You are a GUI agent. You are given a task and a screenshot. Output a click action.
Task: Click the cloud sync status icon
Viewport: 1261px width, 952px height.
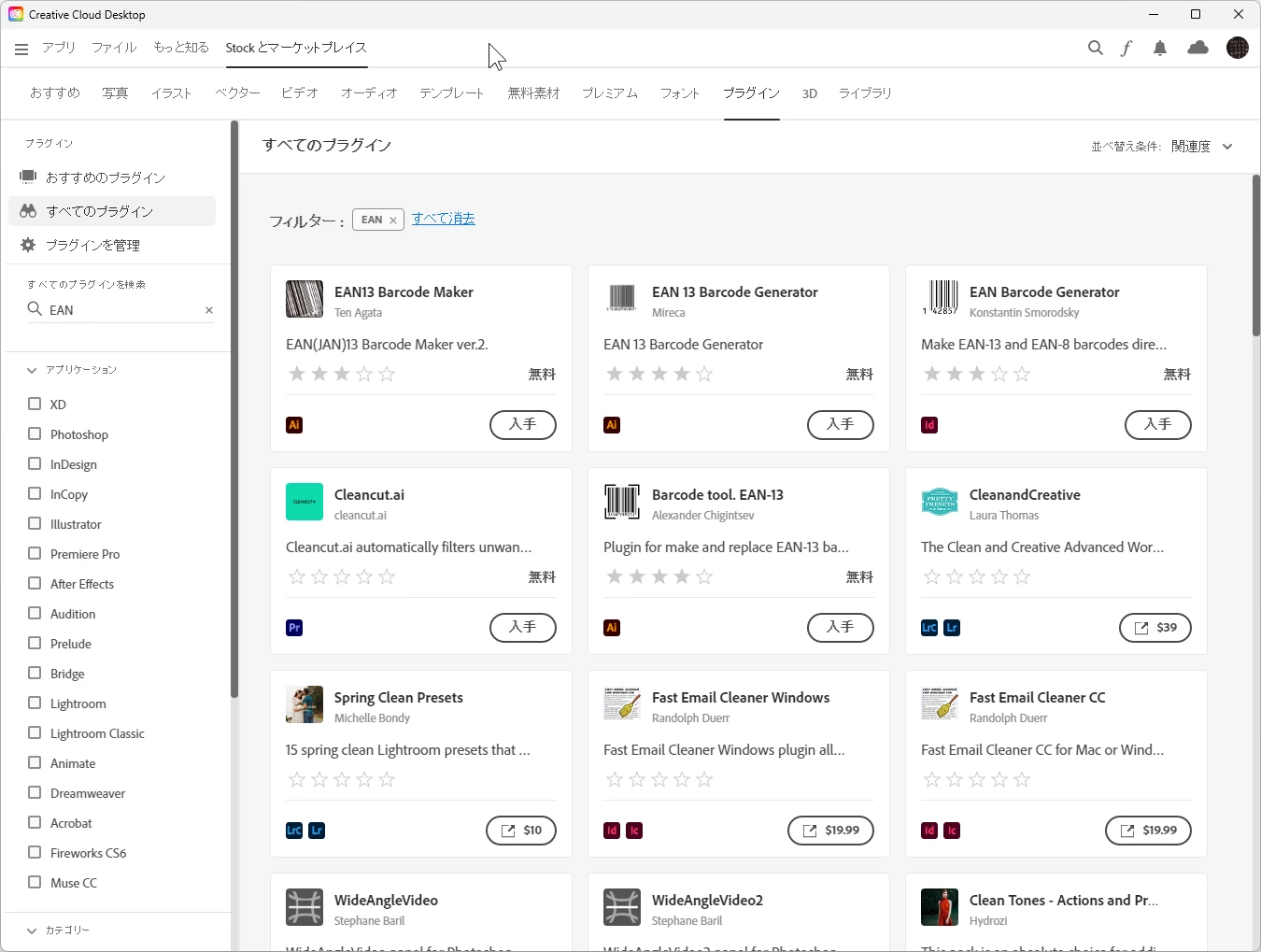coord(1198,48)
